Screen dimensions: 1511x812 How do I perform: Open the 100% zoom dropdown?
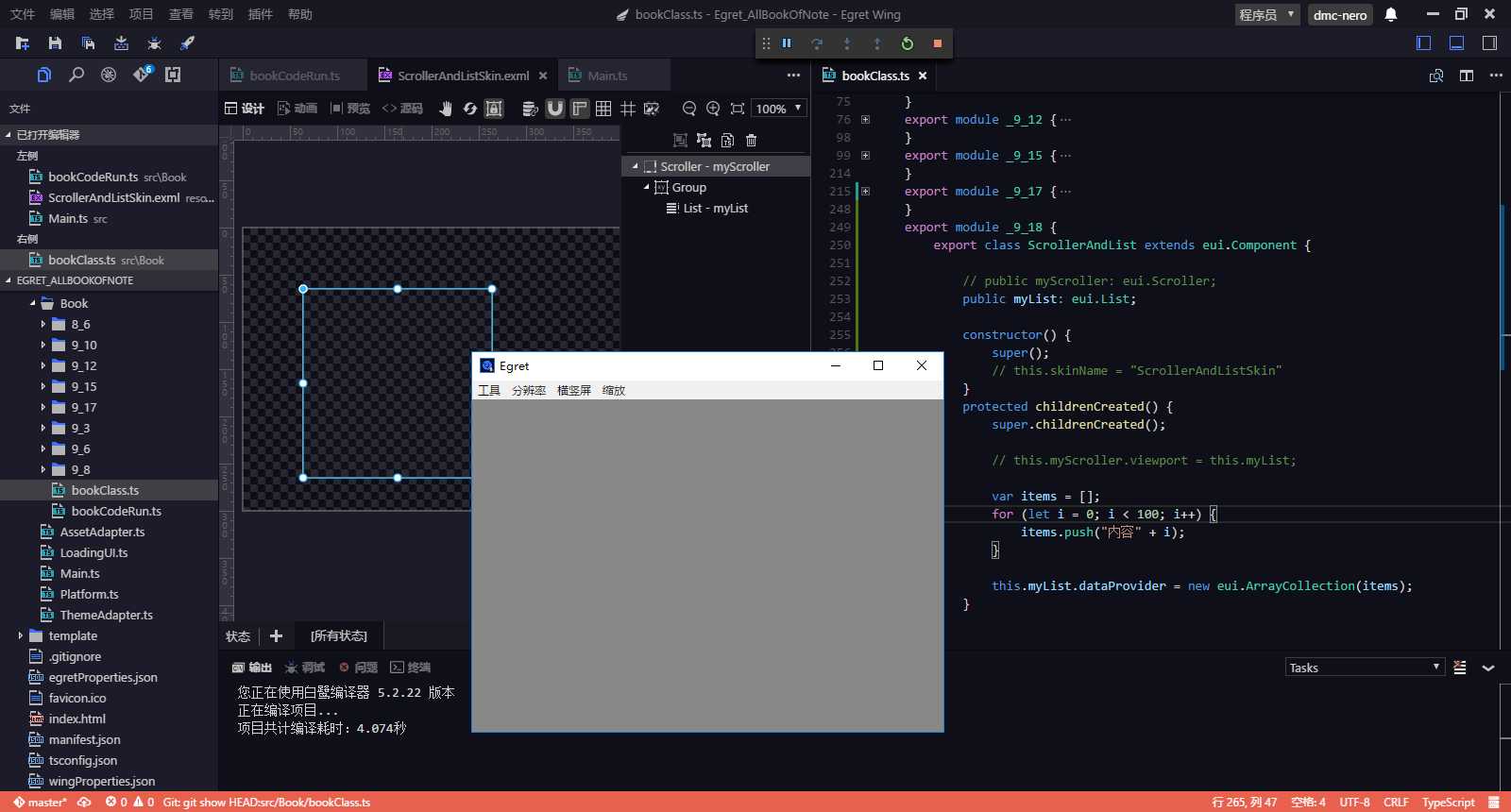click(779, 109)
